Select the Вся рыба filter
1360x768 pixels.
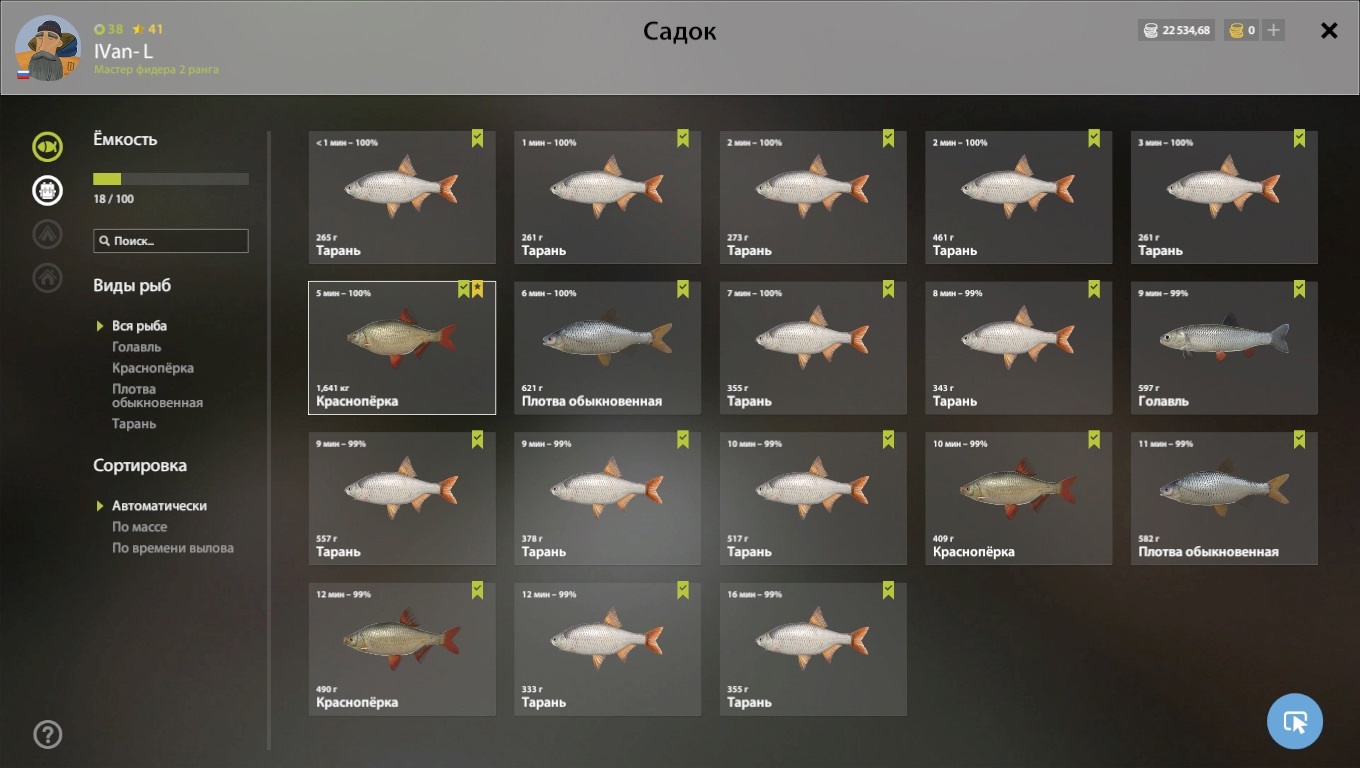[x=139, y=326]
